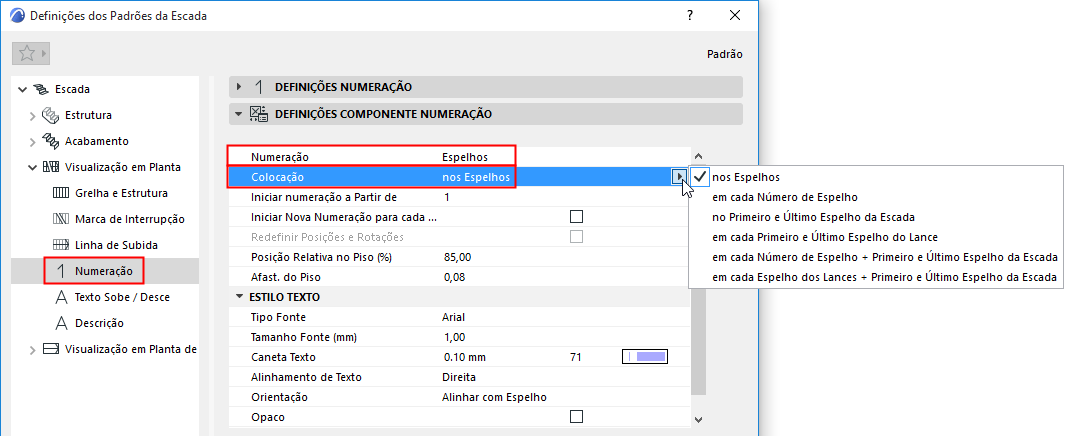Select 'em cada Número de Espelho'
1065x436 pixels.
click(784, 198)
